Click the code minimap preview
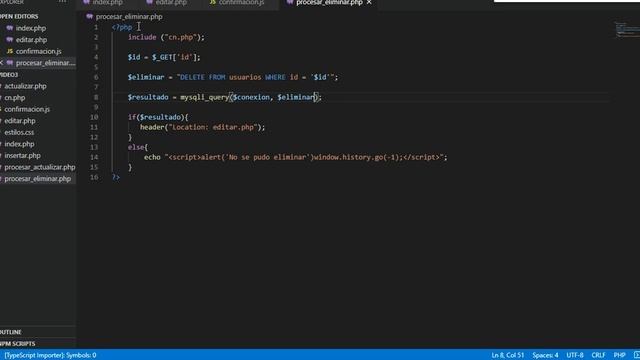640x360 pixels. pos(627,29)
